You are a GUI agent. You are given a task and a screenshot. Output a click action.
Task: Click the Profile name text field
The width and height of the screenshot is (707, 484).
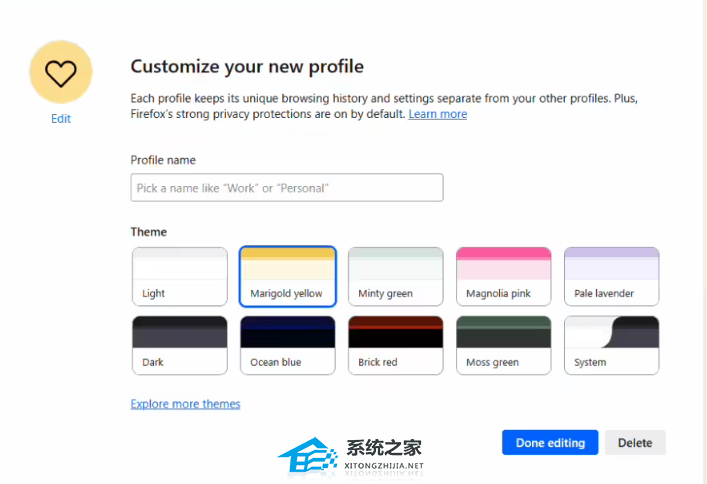point(287,188)
